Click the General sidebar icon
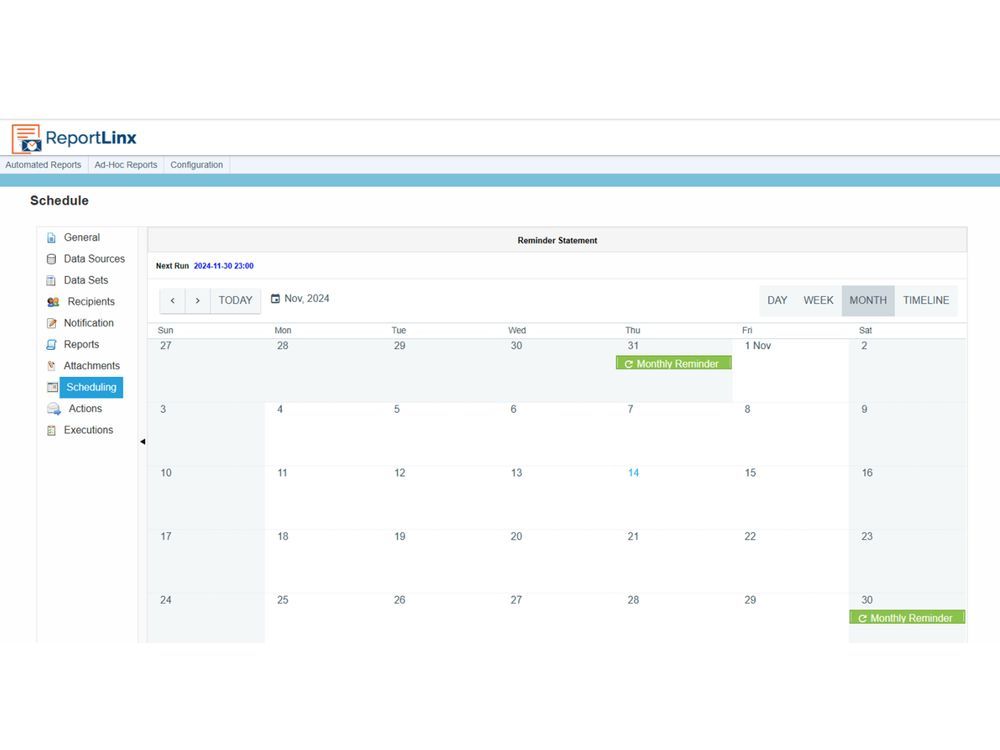This screenshot has width=1000, height=750. (x=52, y=238)
